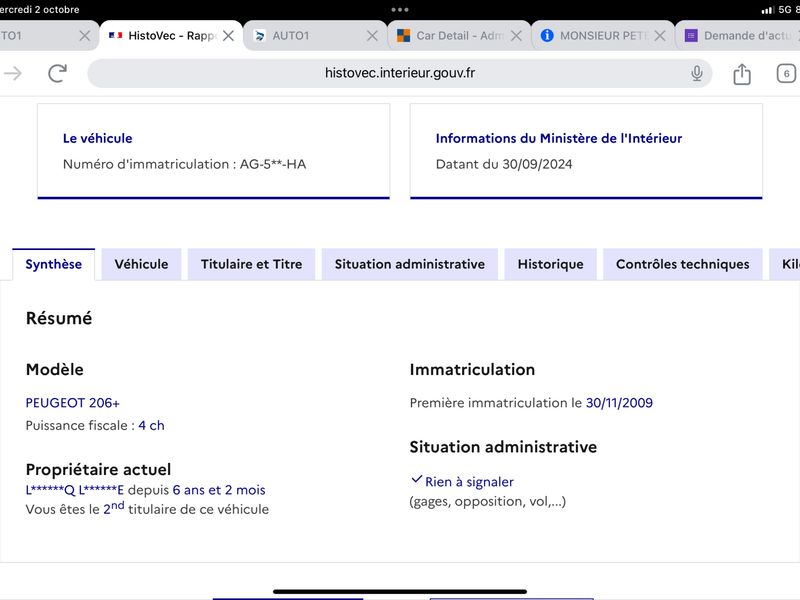Close the Car Detail browser tab
800x600 pixels.
point(516,36)
